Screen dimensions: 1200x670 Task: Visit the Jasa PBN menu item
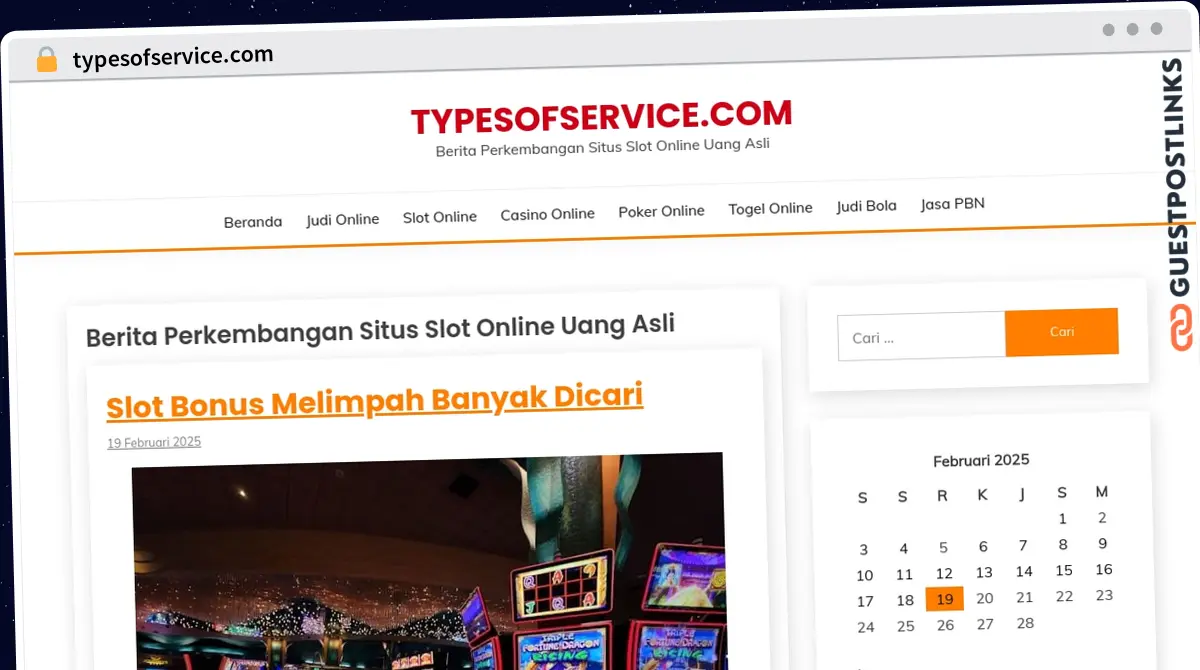tap(952, 204)
